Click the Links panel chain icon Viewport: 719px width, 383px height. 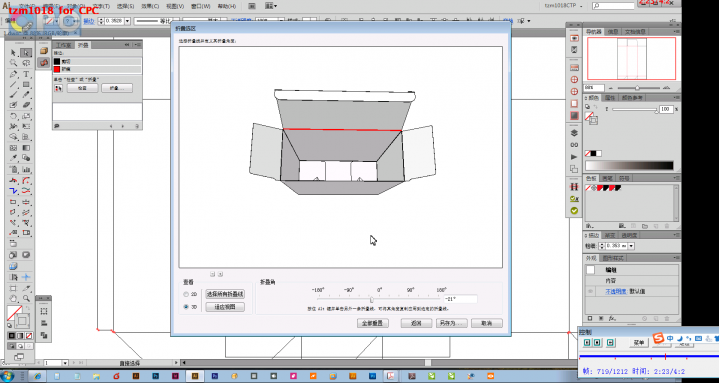point(574,145)
